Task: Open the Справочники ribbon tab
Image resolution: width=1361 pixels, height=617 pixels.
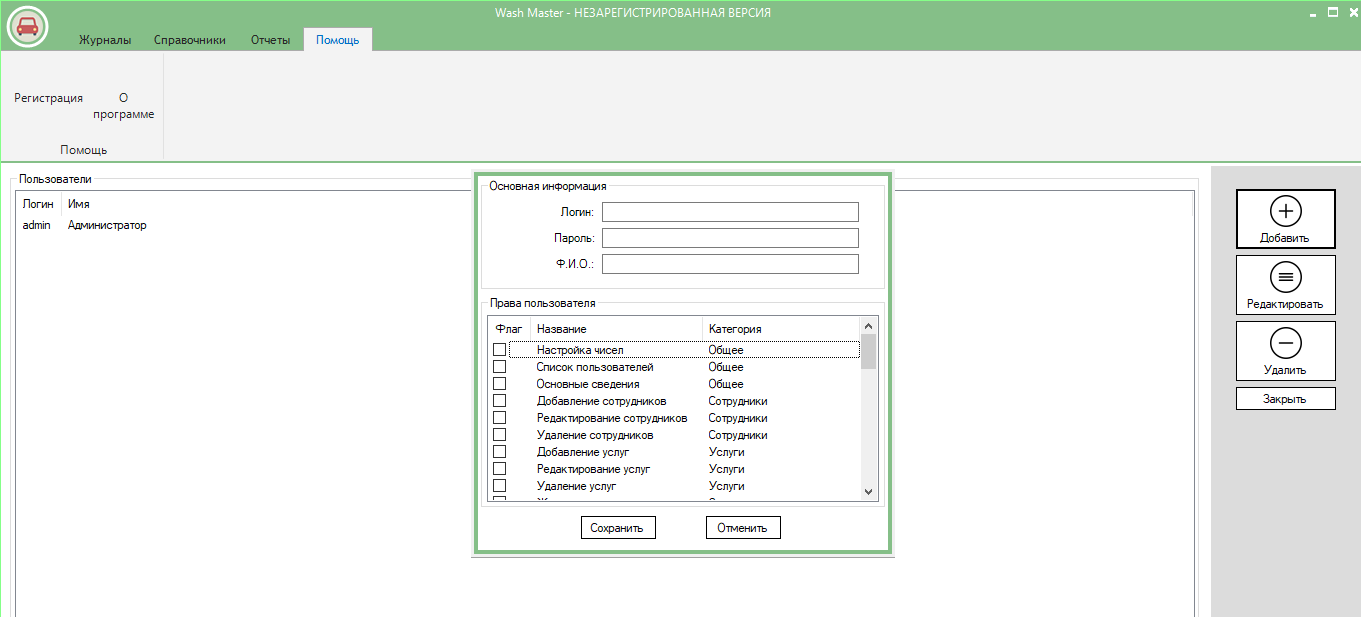Action: pos(190,40)
